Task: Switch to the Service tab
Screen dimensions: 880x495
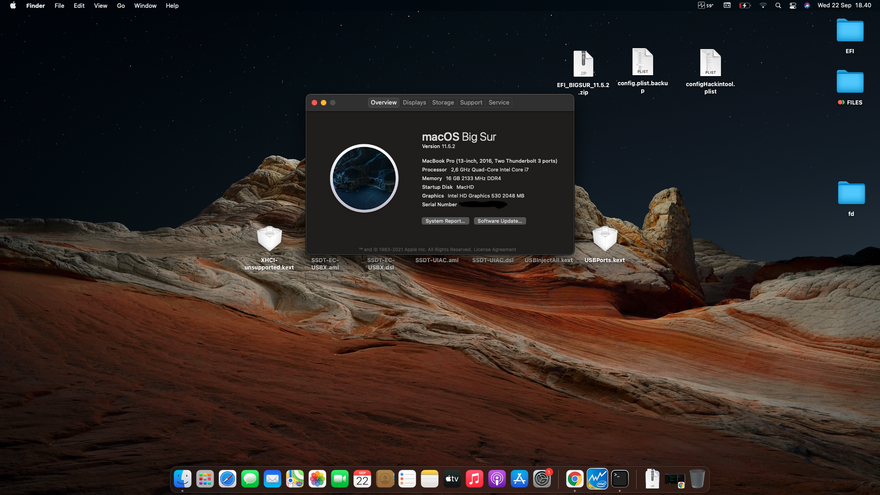Action: [x=499, y=103]
